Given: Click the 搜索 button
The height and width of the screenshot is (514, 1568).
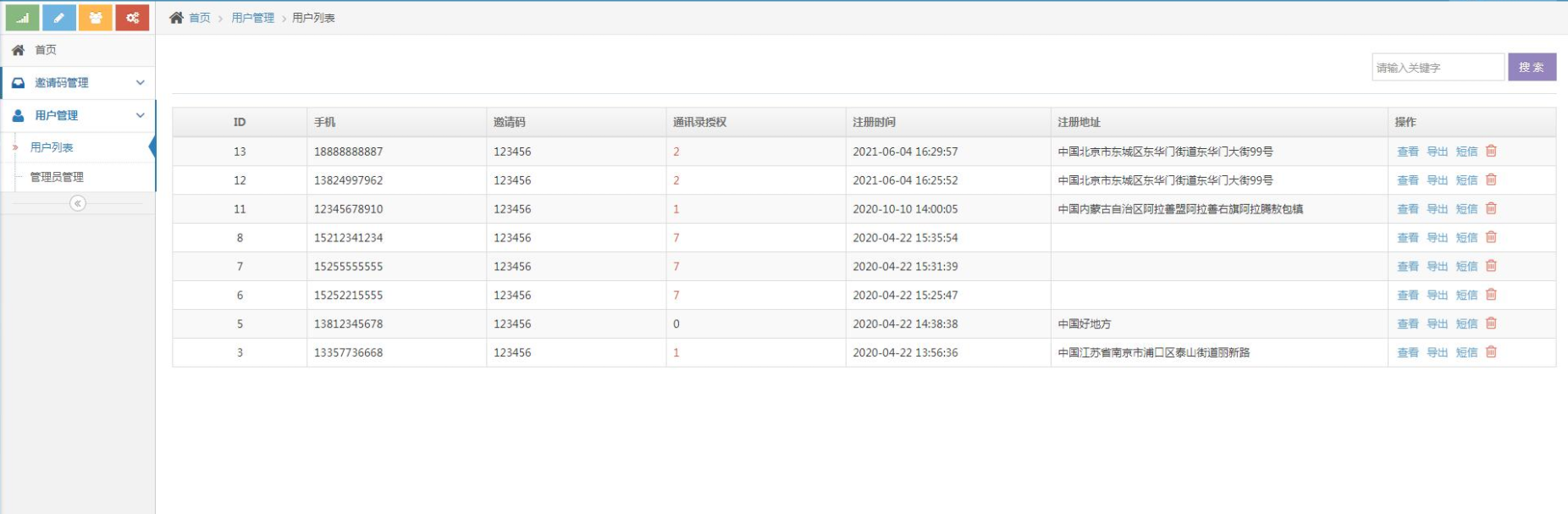Looking at the screenshot, I should pos(1531,67).
